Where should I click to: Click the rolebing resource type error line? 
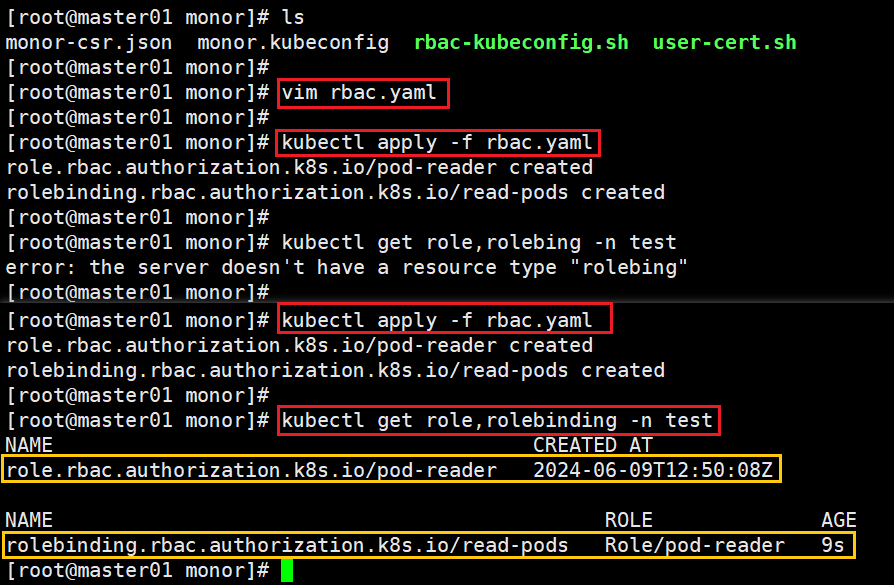pyautogui.click(x=347, y=267)
